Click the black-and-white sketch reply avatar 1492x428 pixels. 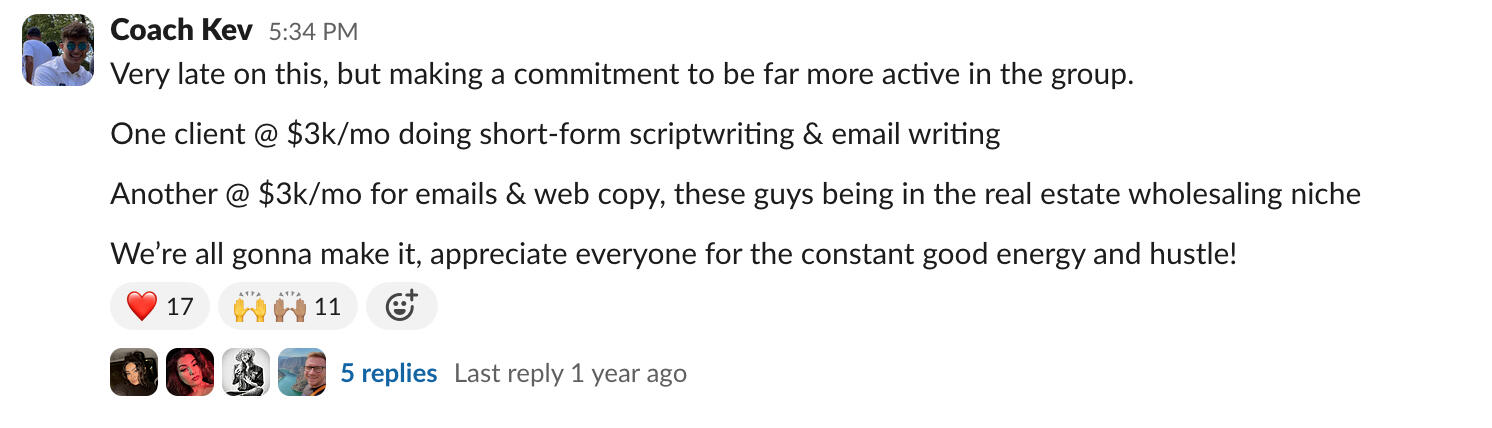(x=246, y=373)
